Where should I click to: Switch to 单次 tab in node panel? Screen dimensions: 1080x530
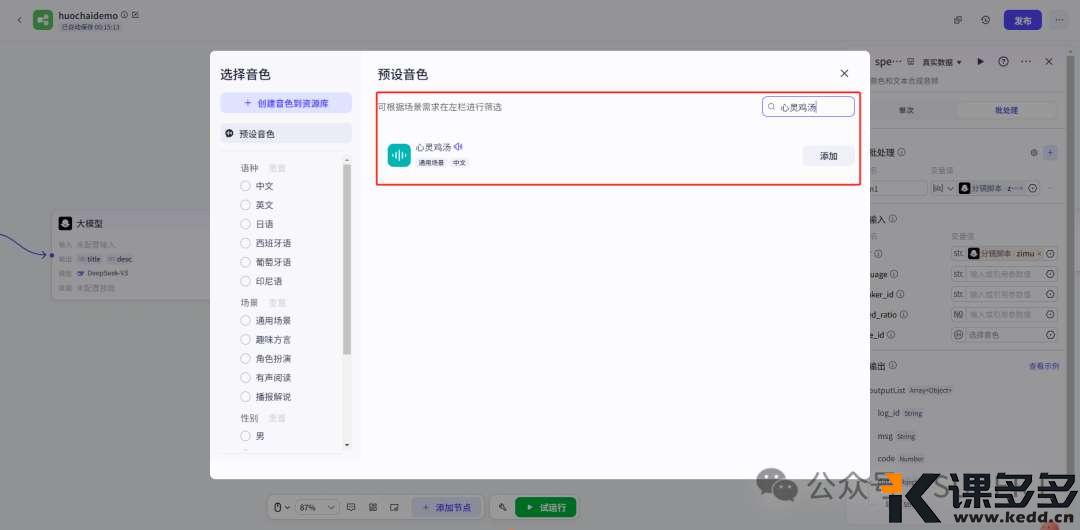[x=907, y=110]
